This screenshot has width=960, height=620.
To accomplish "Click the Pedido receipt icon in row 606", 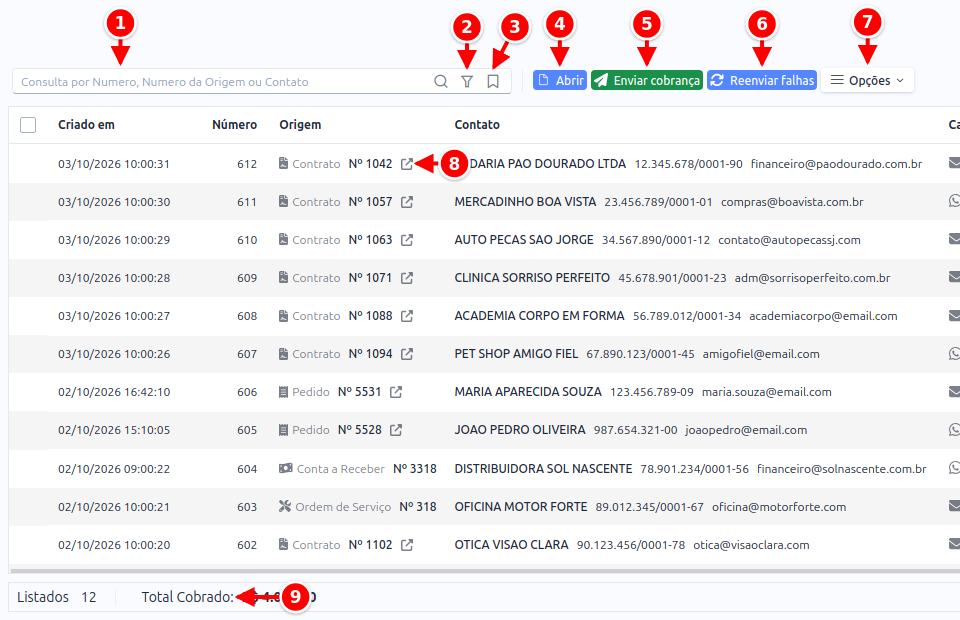I will [x=283, y=392].
